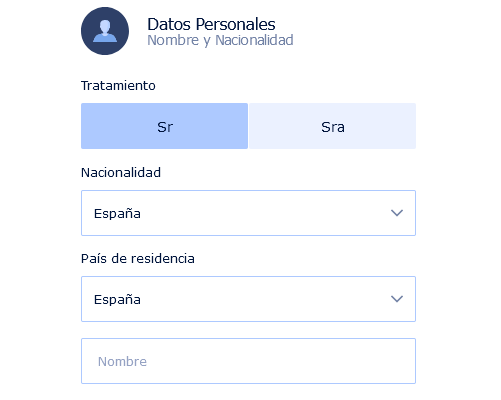Screen dimensions: 501x400
Task: Focus the Nombre input field
Action: 248,361
